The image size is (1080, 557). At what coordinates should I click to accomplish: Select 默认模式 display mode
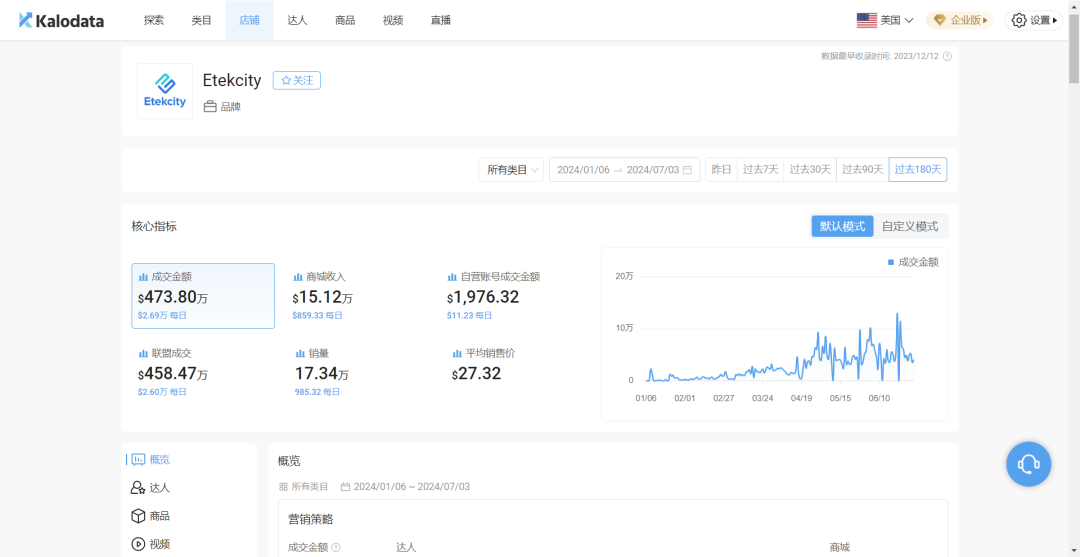[x=842, y=226]
